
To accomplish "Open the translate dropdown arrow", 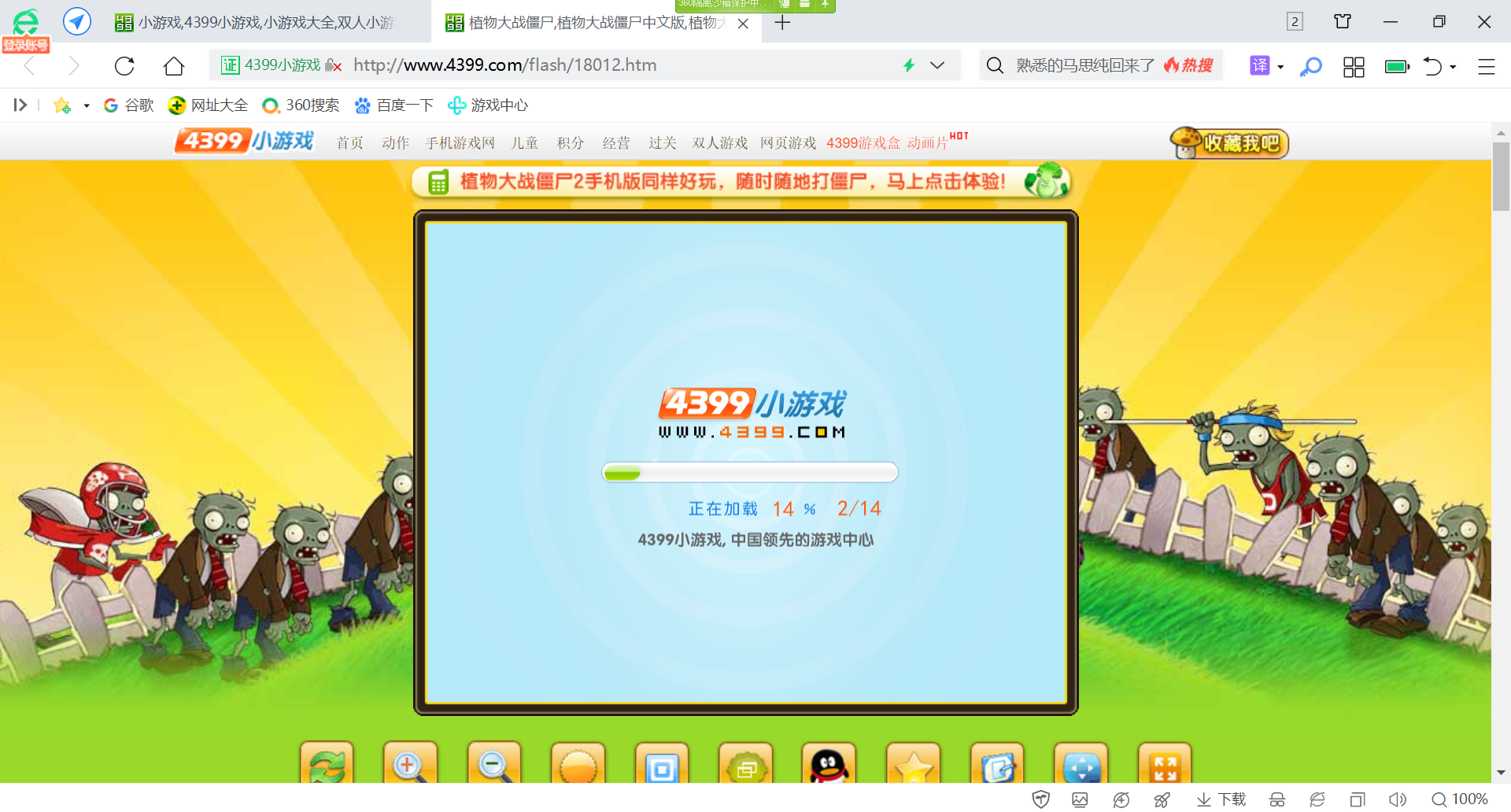I will [1280, 67].
